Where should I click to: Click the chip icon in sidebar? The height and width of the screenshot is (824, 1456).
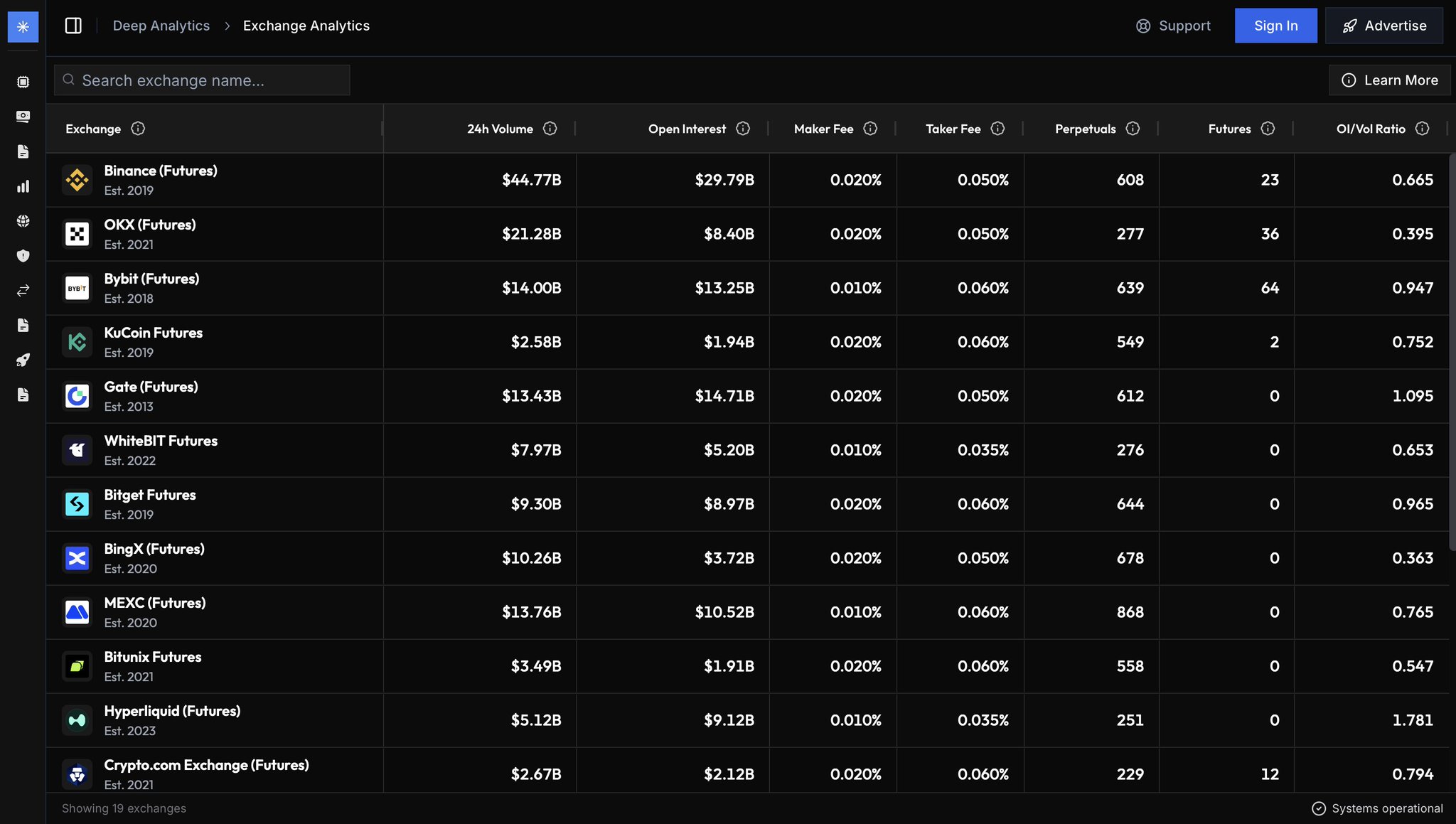point(23,82)
